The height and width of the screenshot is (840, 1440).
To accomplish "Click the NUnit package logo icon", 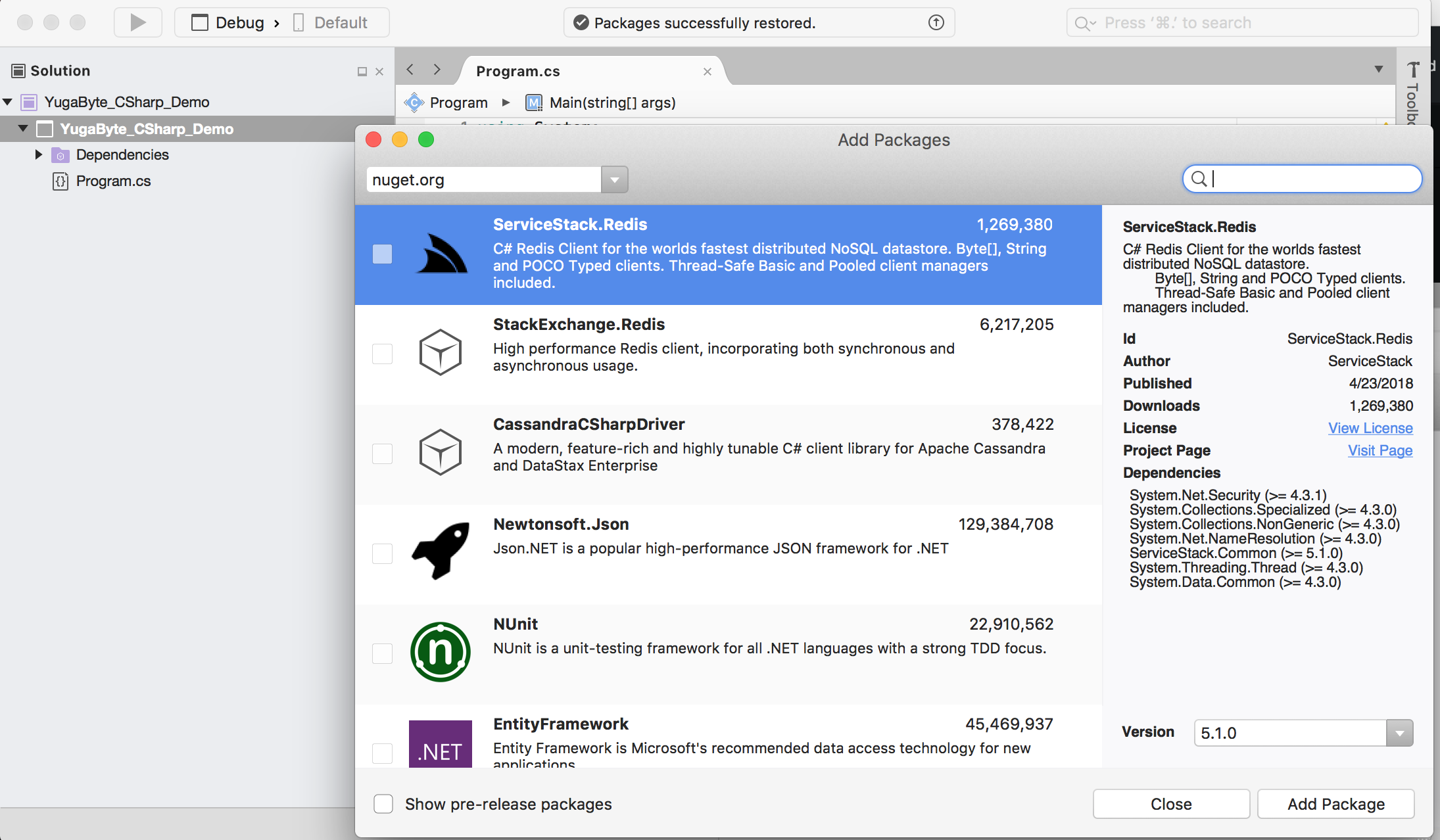I will (x=440, y=652).
